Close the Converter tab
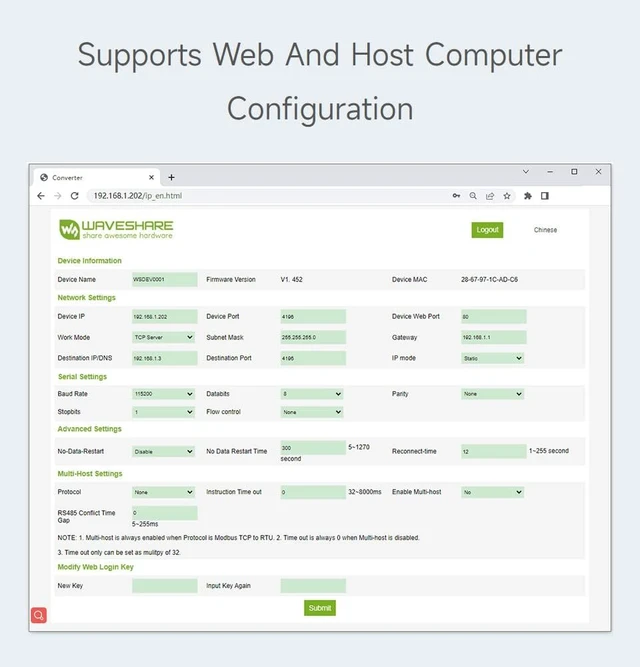This screenshot has height=667, width=640. point(151,177)
